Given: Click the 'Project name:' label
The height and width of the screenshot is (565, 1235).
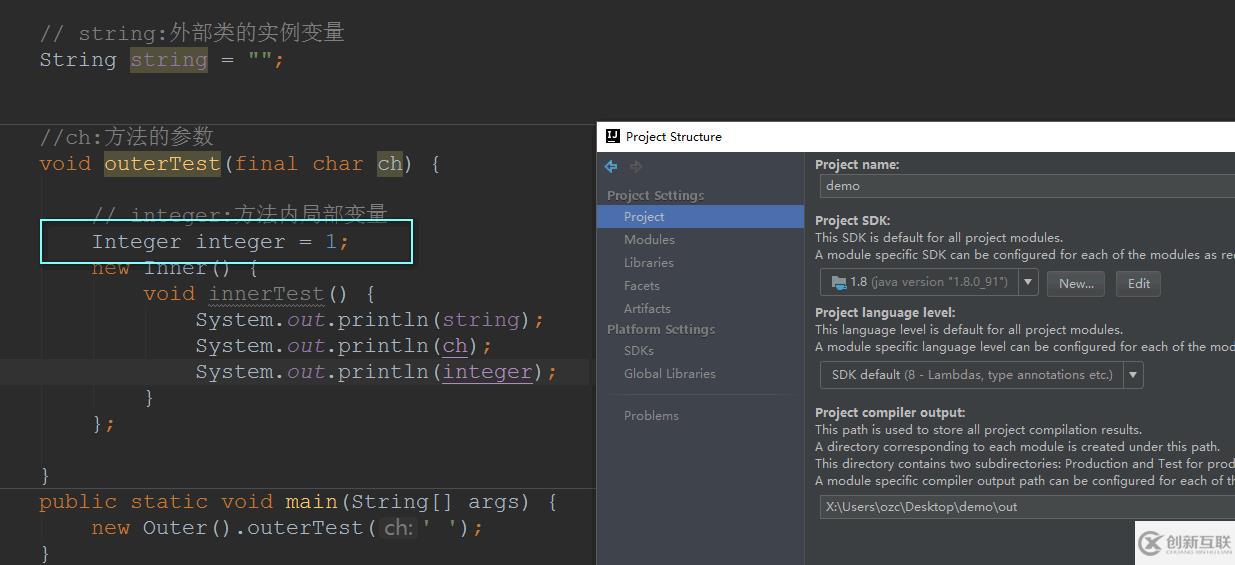Looking at the screenshot, I should pos(857,165).
